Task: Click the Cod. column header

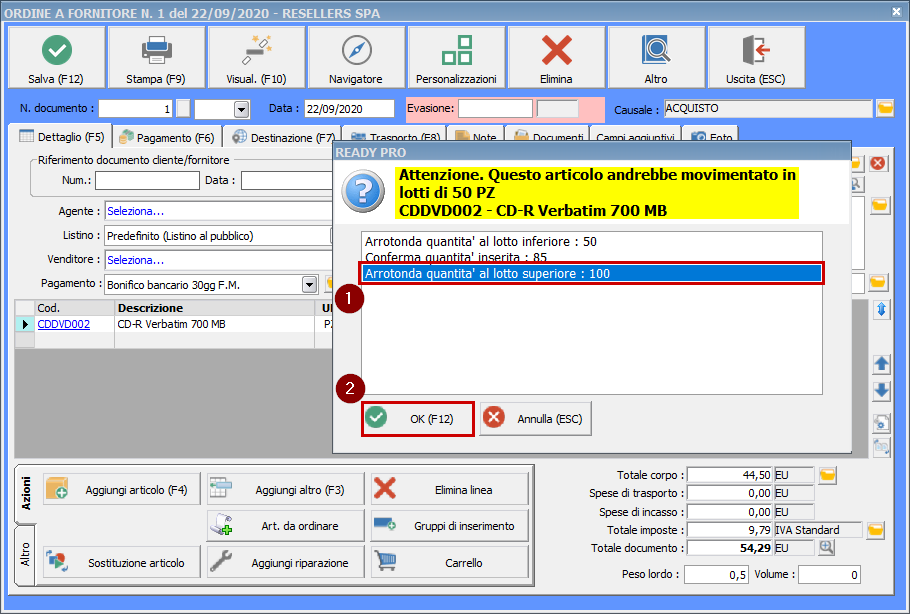Action: [74, 308]
